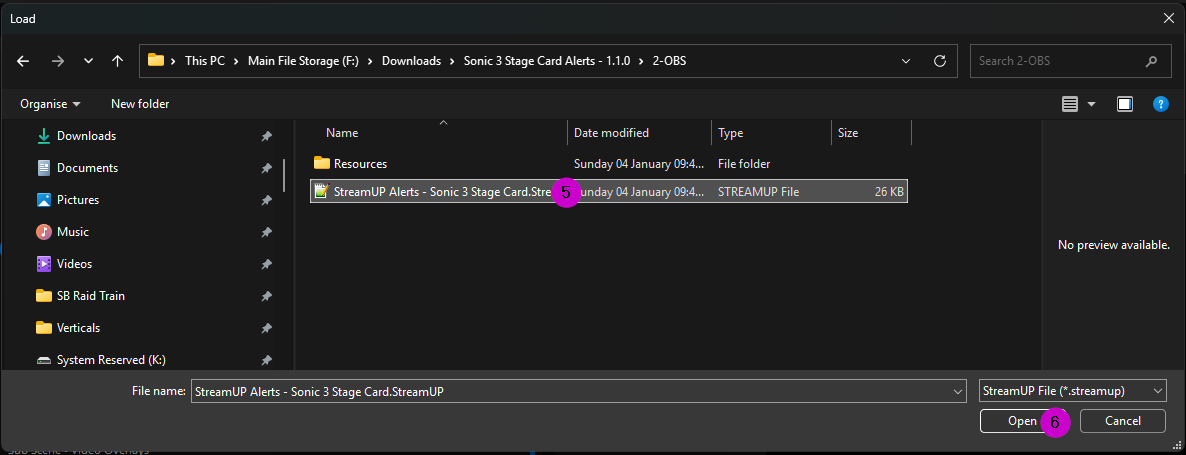Open the Help button
Image resolution: width=1186 pixels, height=455 pixels.
(1161, 104)
